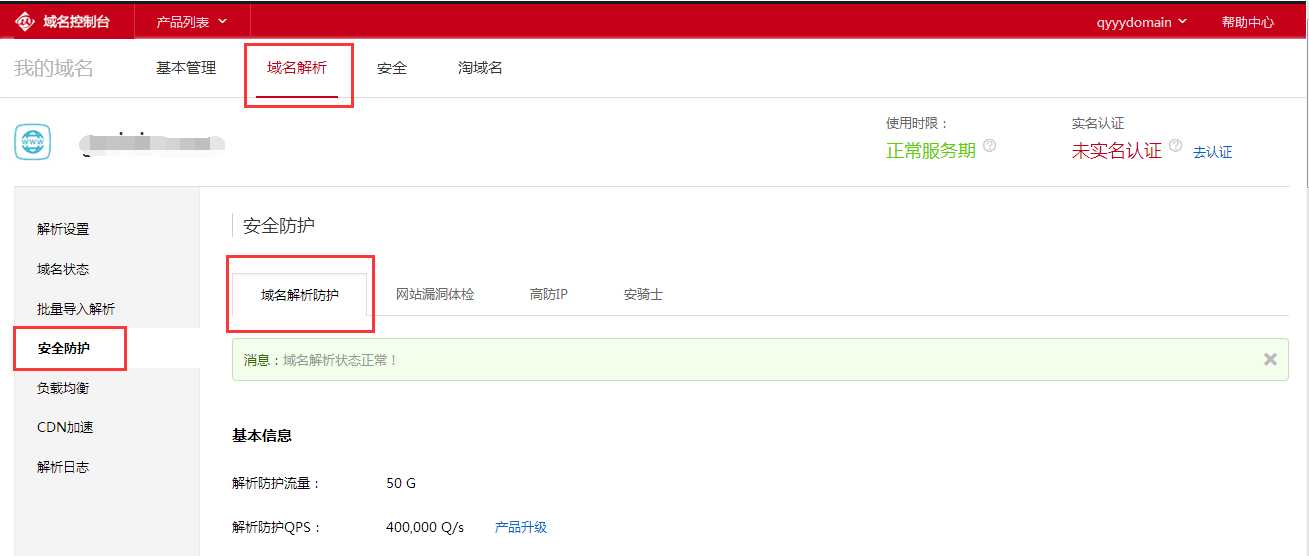1309x556 pixels.
Task: Open 帮助中心 in the top bar
Action: 1247,22
